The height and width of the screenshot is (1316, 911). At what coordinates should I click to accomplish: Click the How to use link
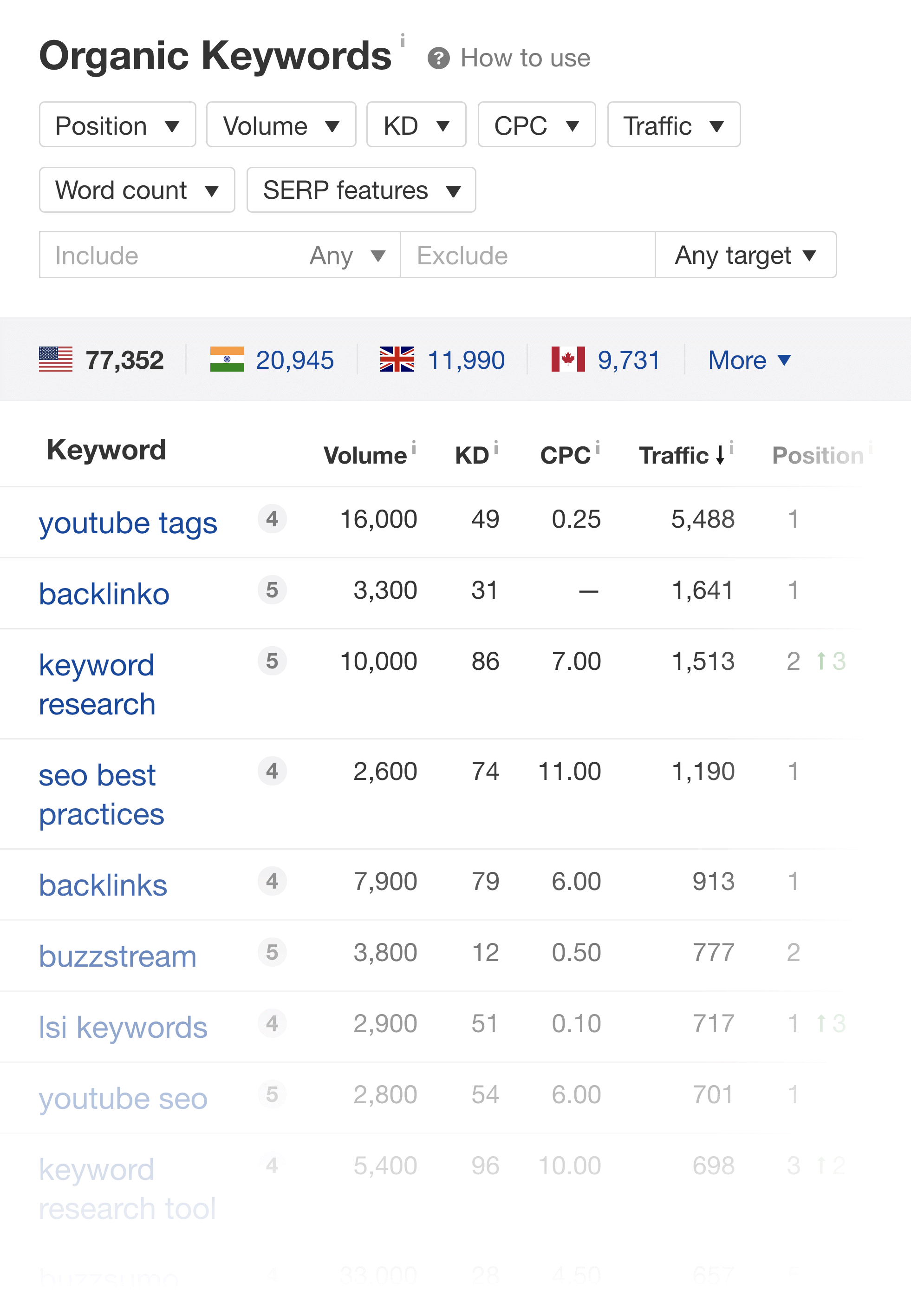tap(525, 58)
